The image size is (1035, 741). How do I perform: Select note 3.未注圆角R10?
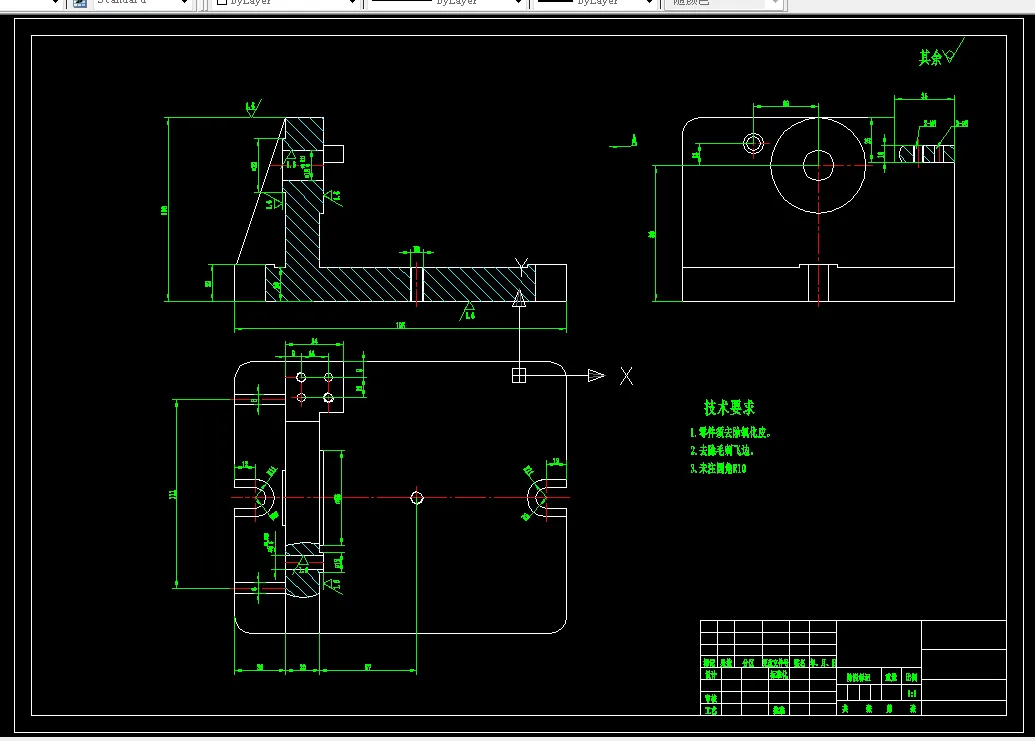(x=718, y=468)
